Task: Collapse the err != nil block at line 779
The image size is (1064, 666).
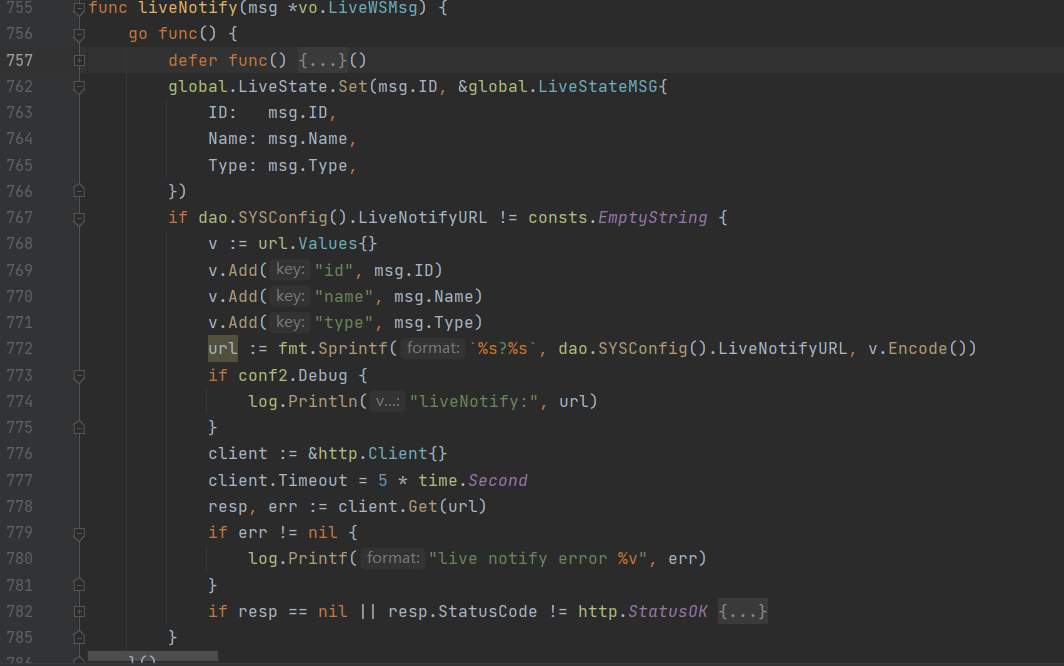Action: point(79,533)
